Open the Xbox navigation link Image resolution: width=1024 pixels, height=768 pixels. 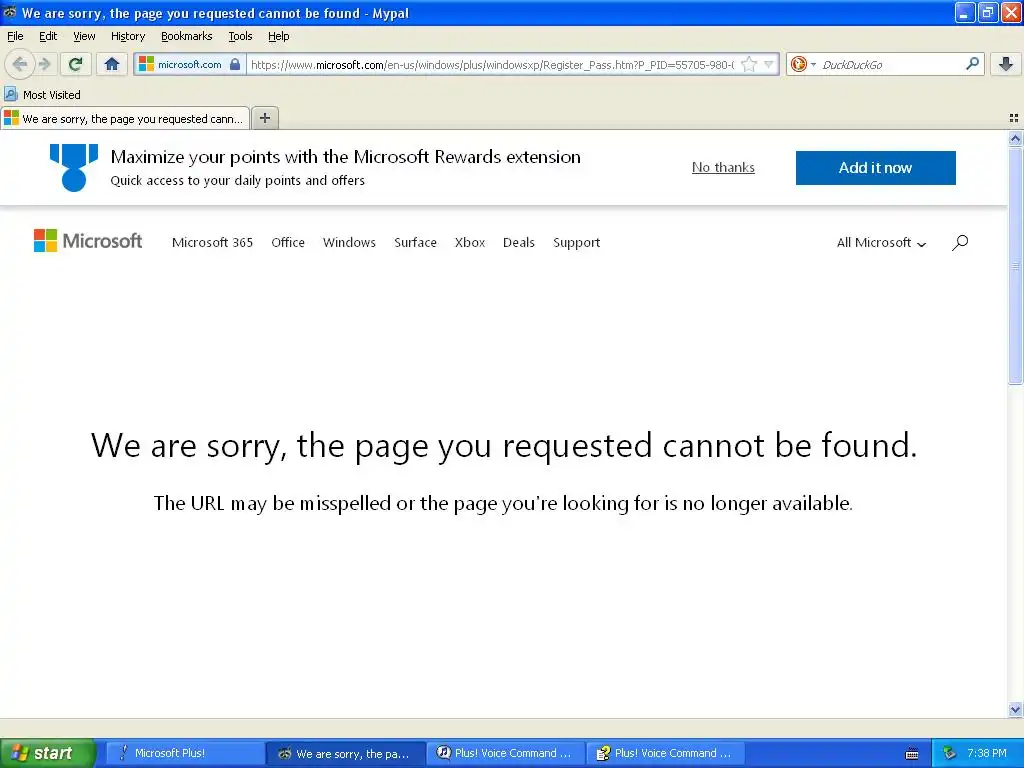(470, 242)
